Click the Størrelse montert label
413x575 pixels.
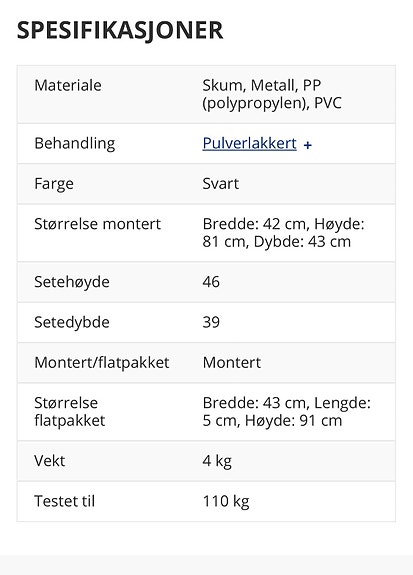(98, 224)
